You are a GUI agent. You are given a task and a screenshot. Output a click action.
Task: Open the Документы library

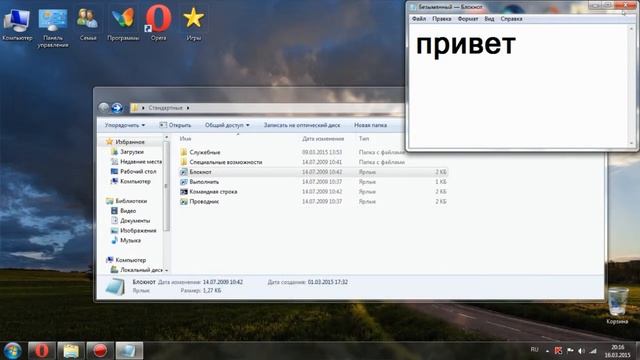click(135, 220)
